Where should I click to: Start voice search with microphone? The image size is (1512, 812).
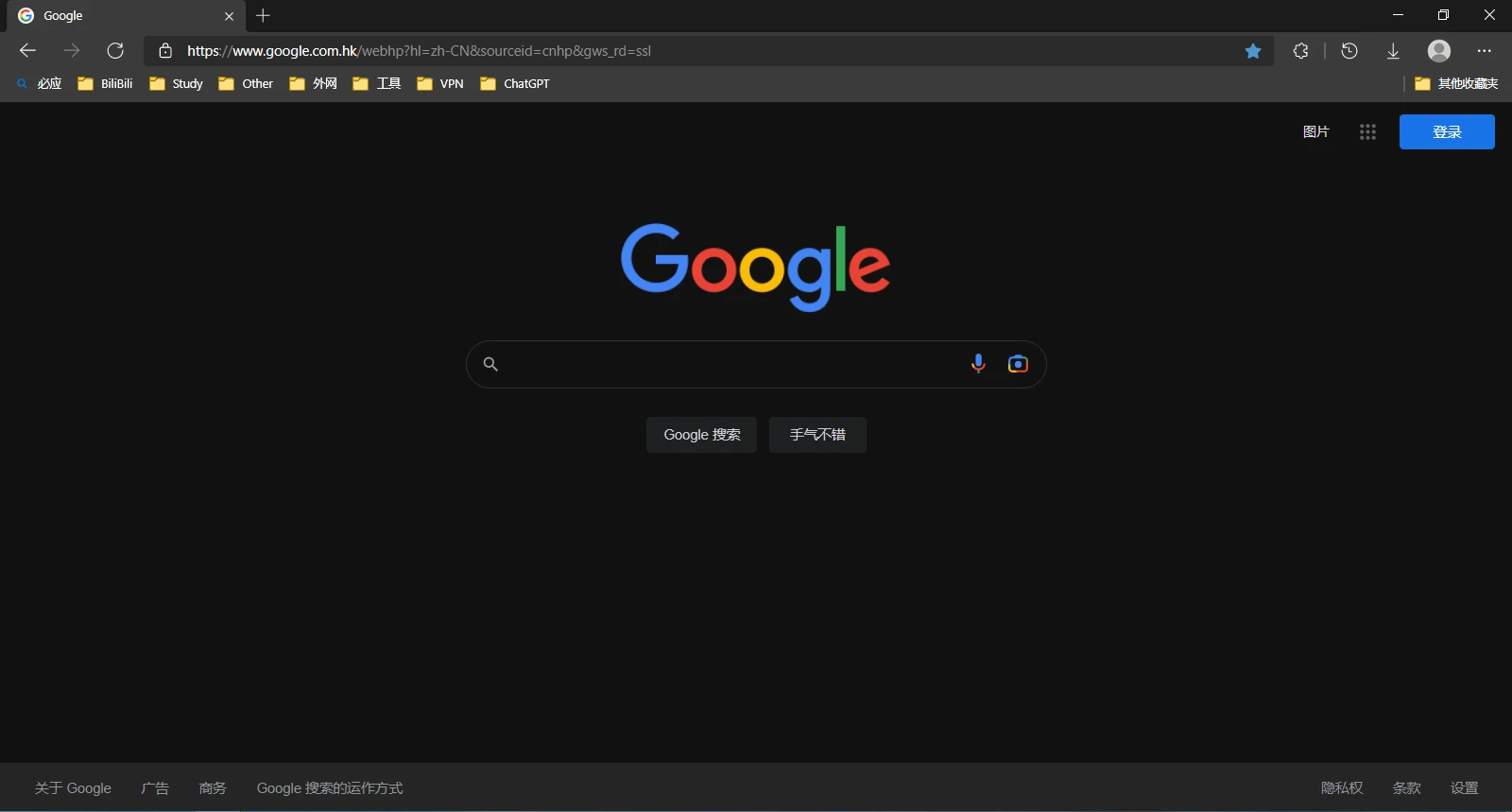[978, 364]
